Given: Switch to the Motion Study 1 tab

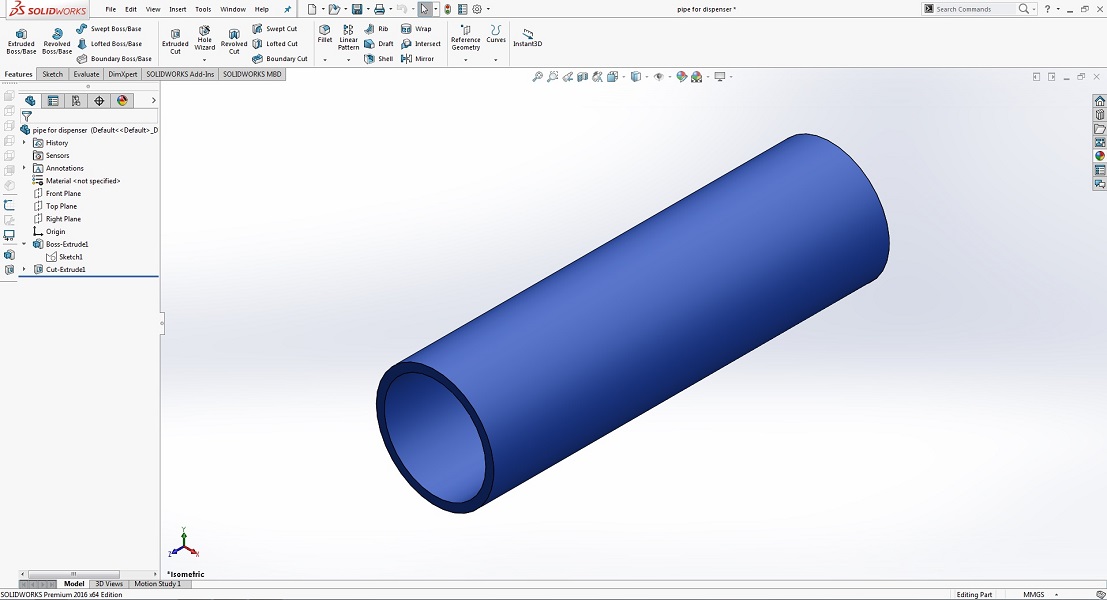Looking at the screenshot, I should pos(157,584).
